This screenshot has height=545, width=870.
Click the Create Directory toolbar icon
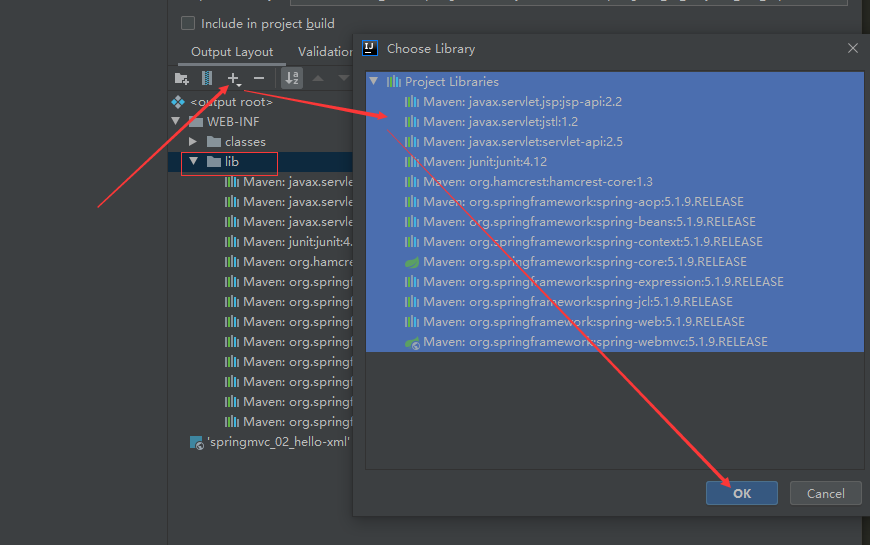point(181,78)
